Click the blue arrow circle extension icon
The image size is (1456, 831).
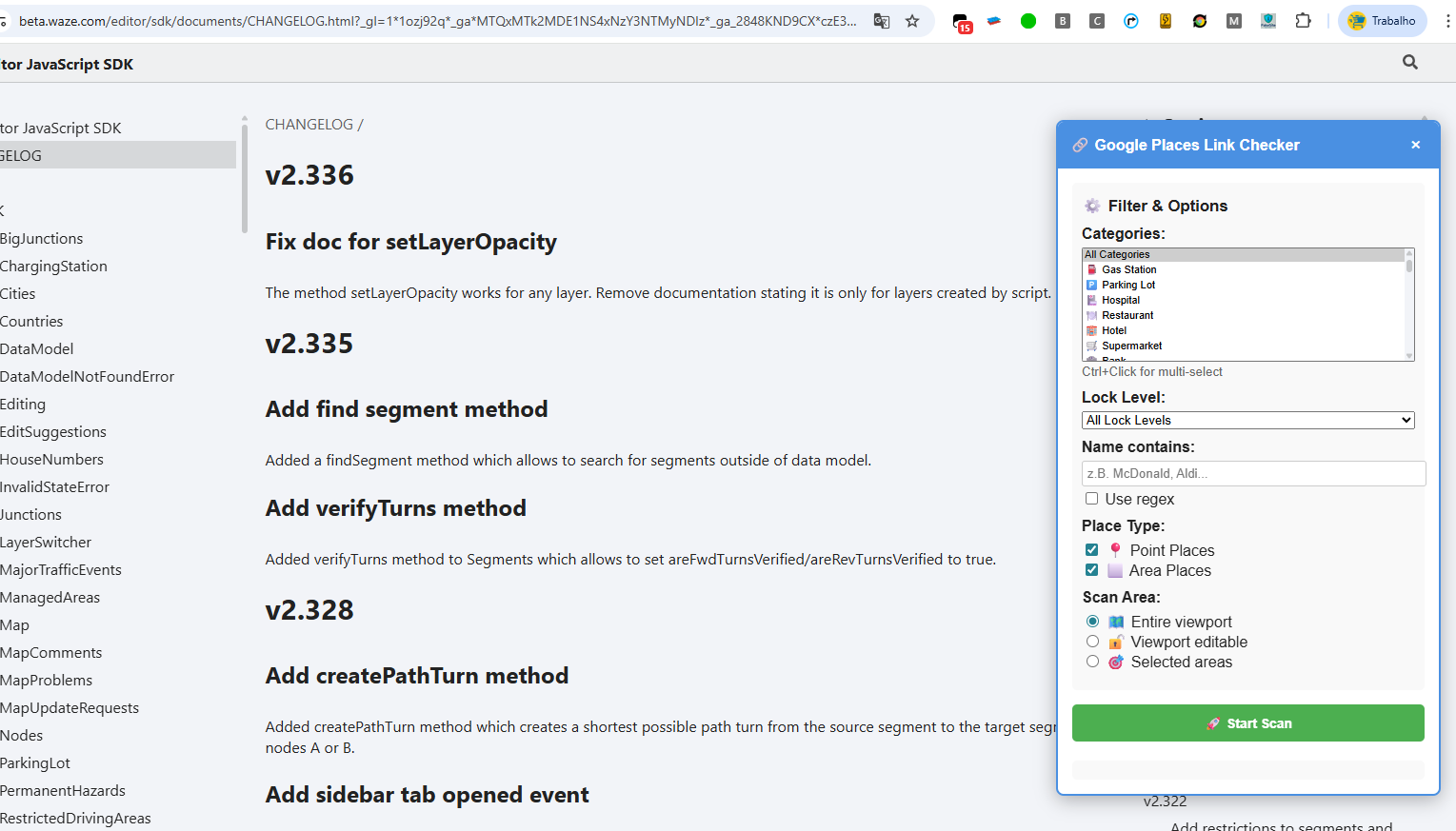1131,21
